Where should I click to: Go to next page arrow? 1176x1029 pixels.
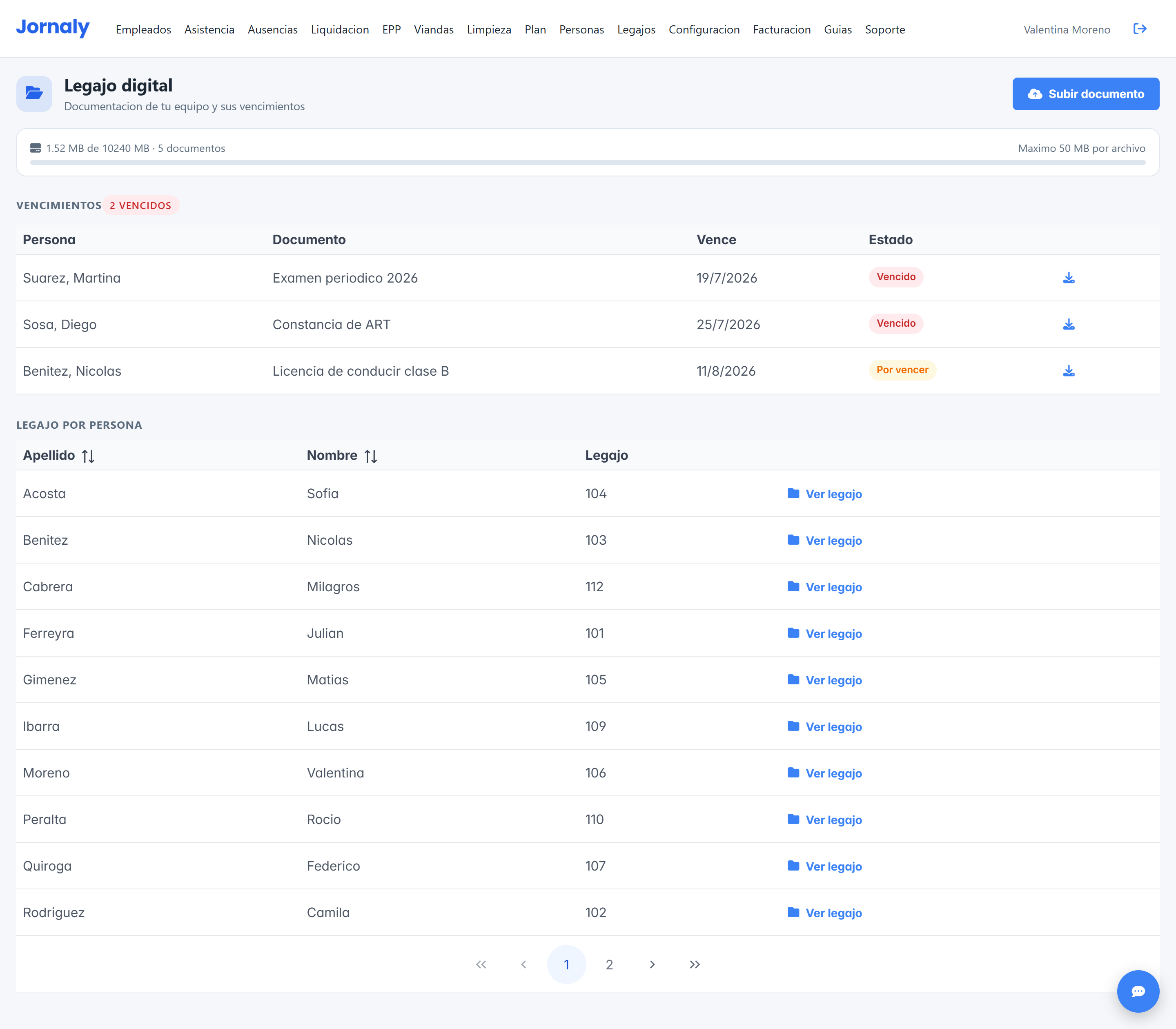[653, 964]
